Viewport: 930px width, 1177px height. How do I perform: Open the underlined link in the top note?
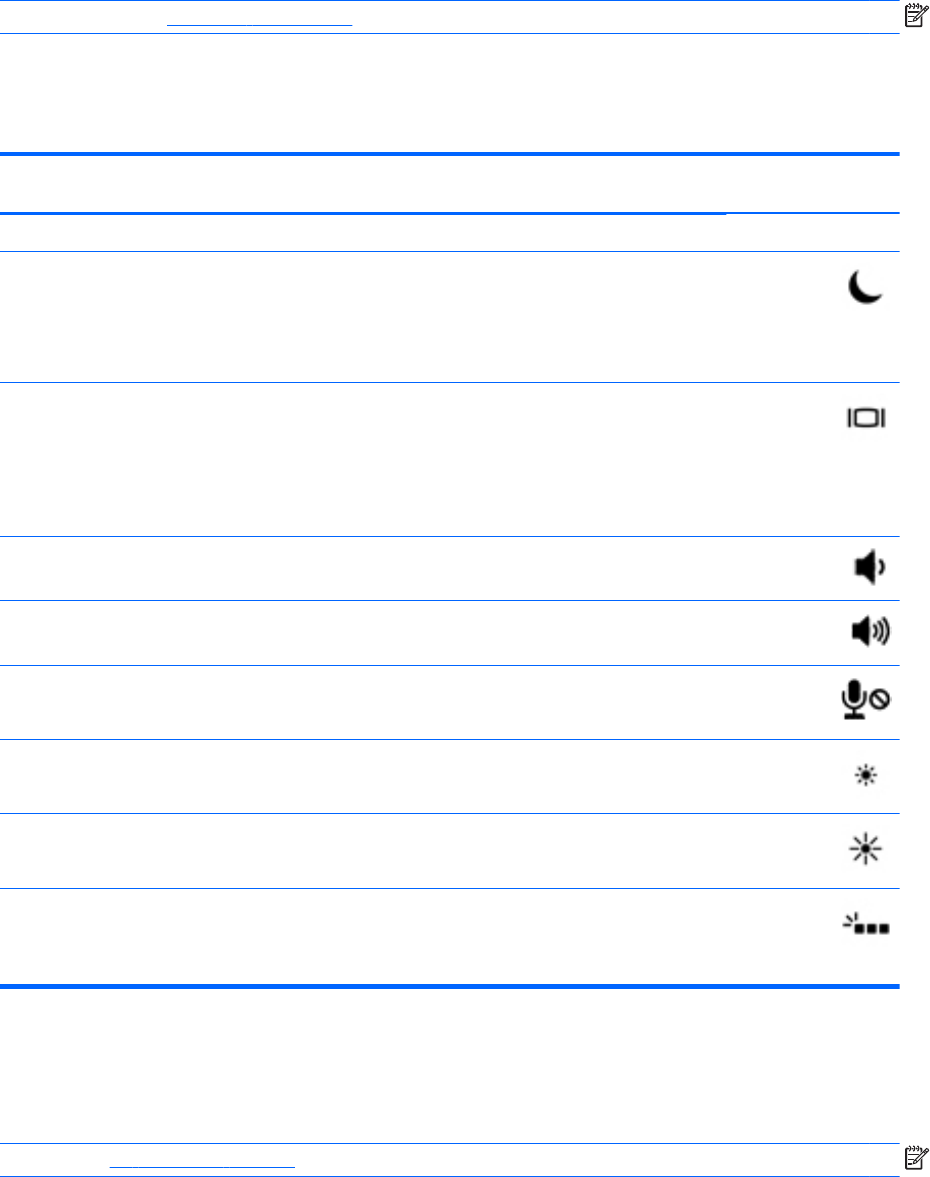(259, 25)
